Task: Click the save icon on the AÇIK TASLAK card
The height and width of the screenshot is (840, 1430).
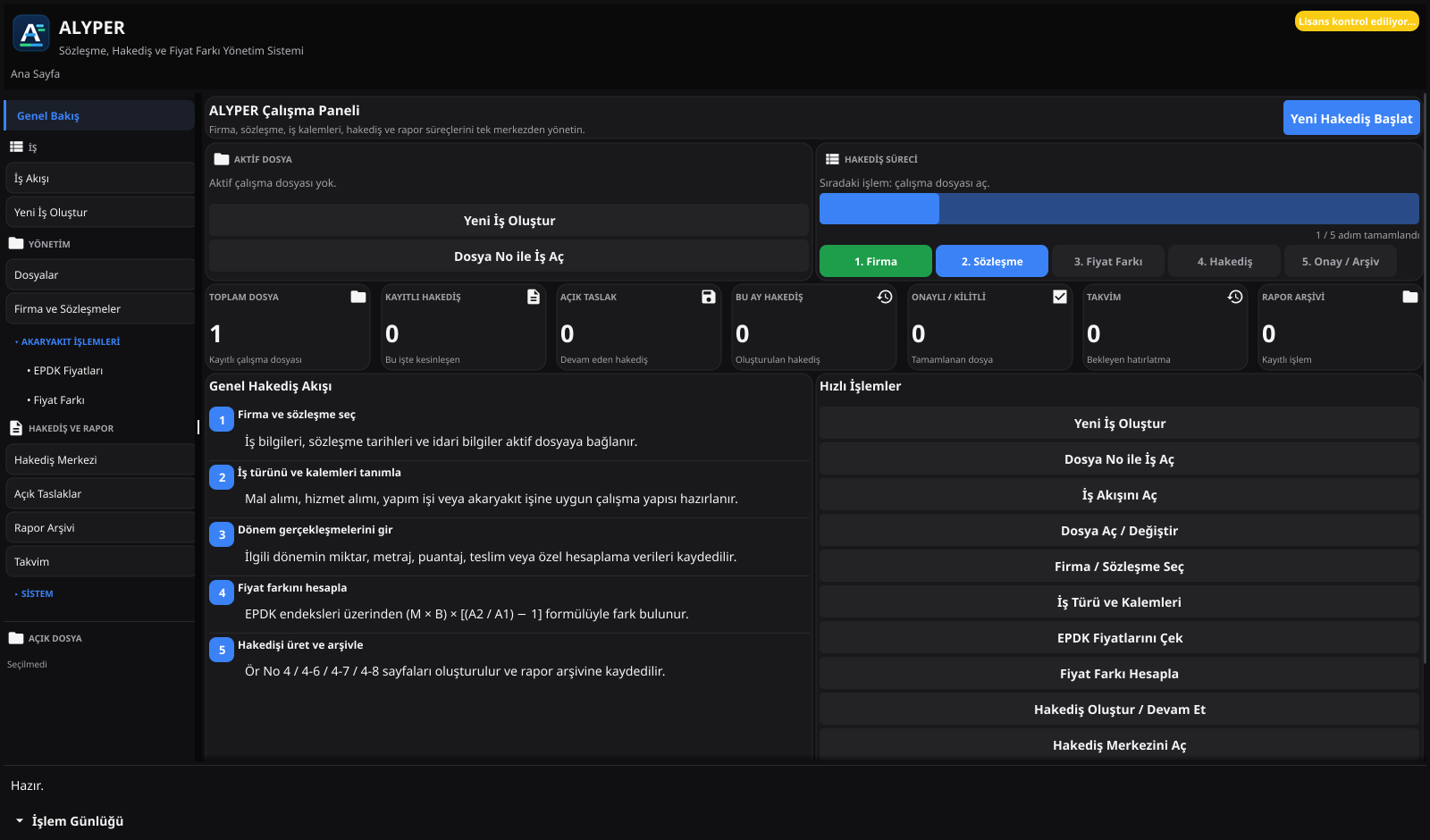Action: 709,297
